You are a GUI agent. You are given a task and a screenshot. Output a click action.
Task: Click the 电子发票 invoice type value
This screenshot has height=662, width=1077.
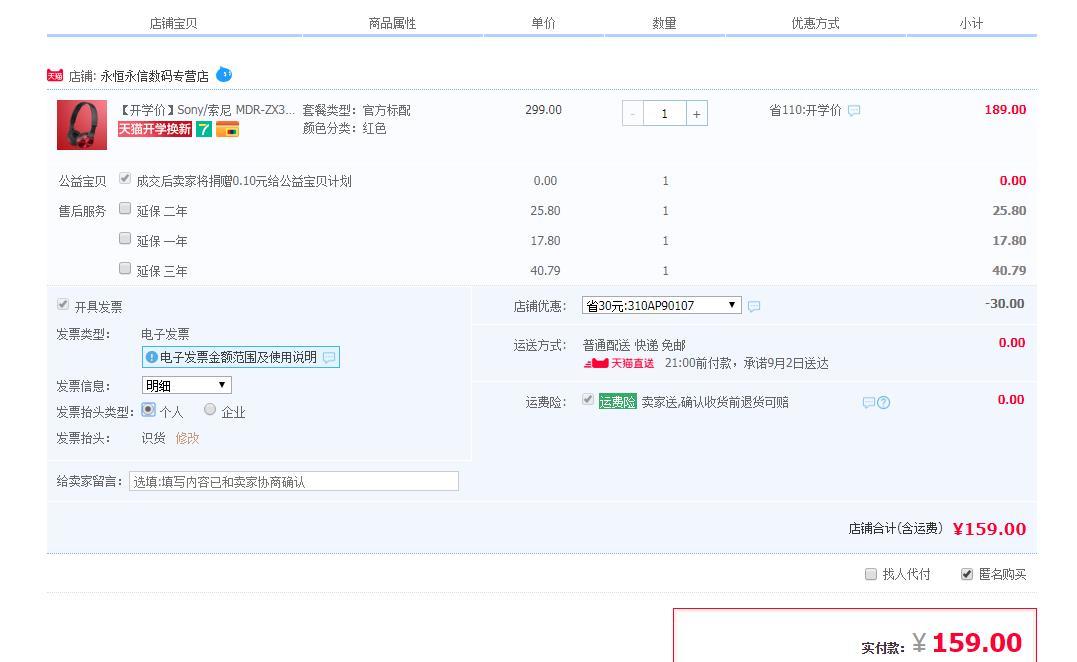(165, 334)
